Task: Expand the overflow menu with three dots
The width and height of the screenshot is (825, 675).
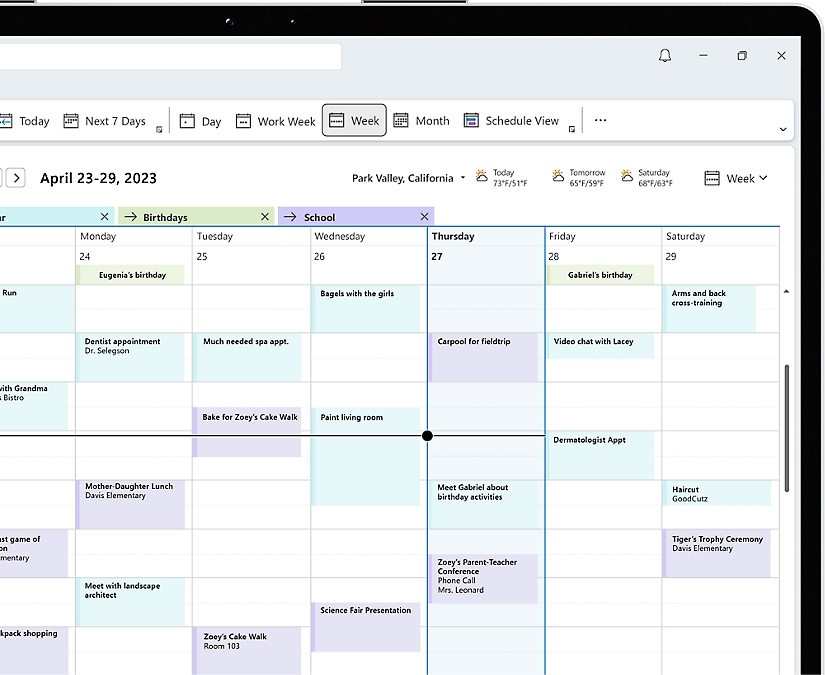Action: (599, 119)
